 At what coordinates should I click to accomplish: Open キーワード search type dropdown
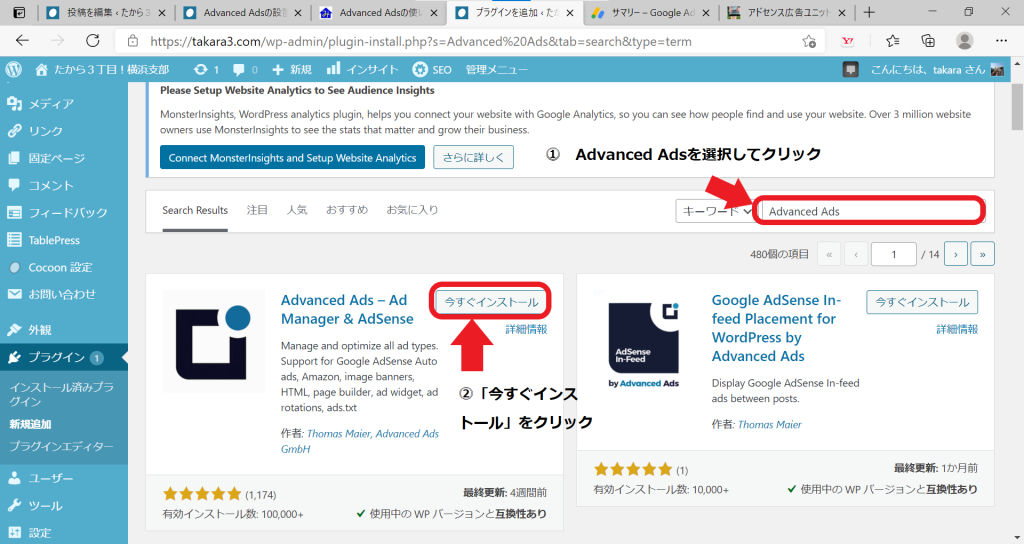[714, 211]
